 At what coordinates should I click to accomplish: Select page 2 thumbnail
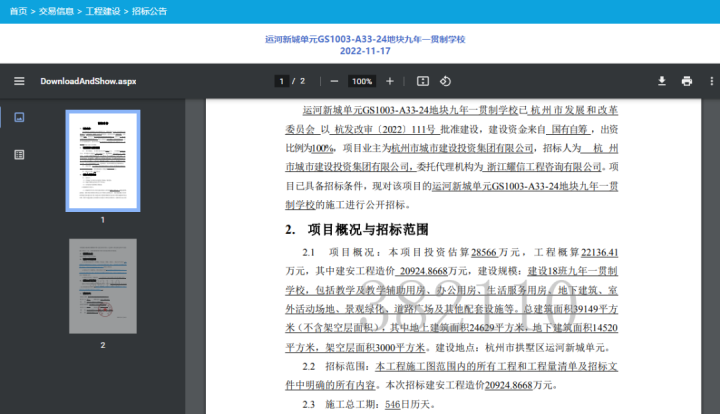[103, 286]
